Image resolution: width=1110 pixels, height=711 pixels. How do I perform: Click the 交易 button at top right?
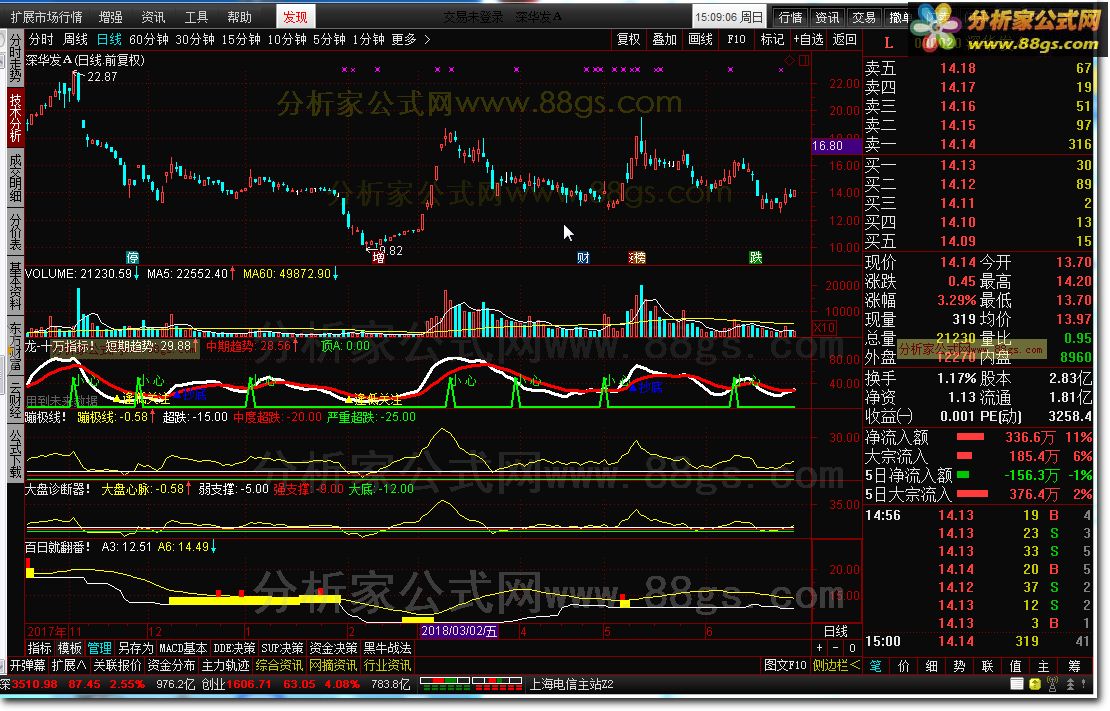pyautogui.click(x=864, y=17)
